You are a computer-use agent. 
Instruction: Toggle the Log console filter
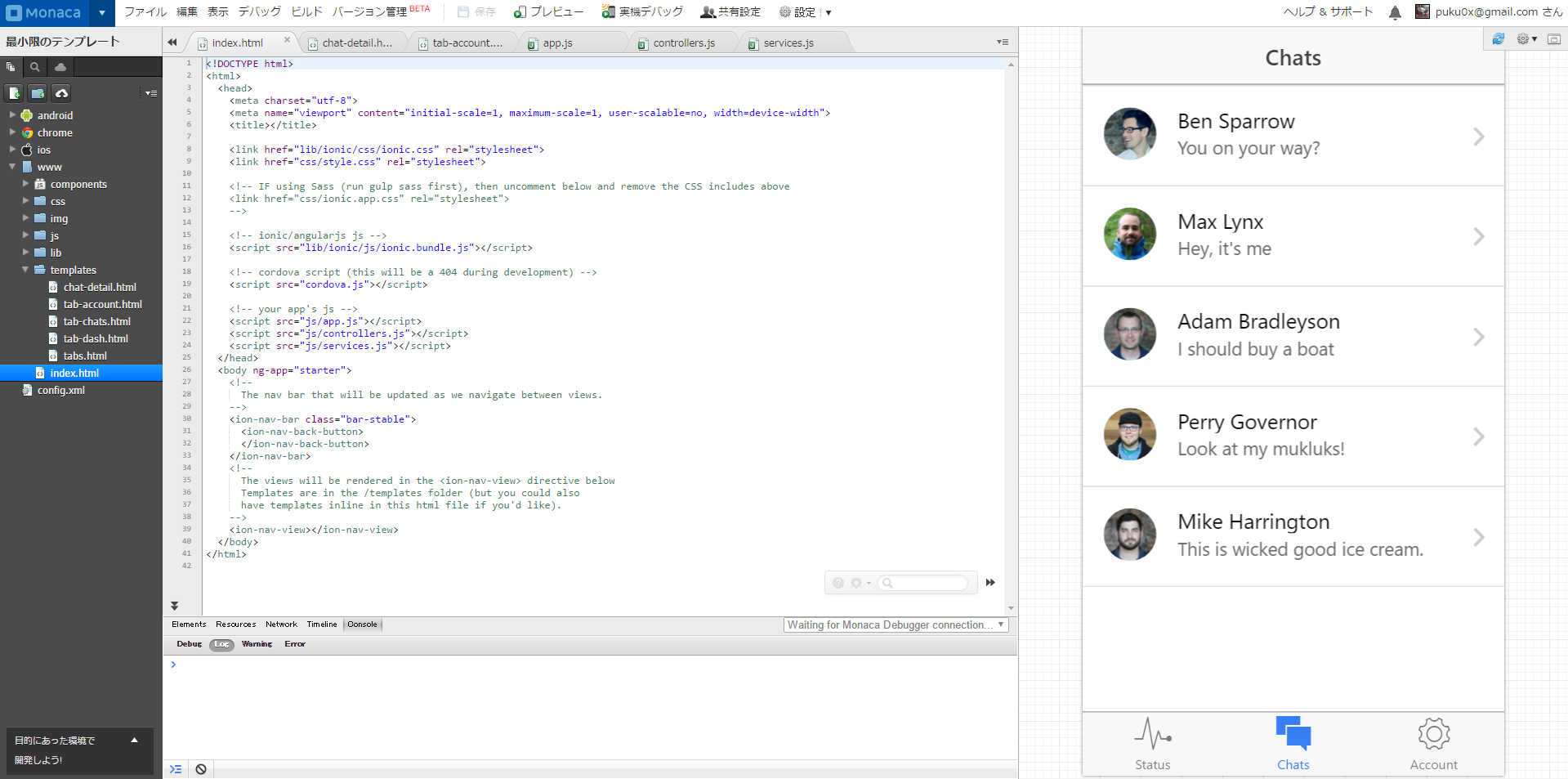click(221, 644)
